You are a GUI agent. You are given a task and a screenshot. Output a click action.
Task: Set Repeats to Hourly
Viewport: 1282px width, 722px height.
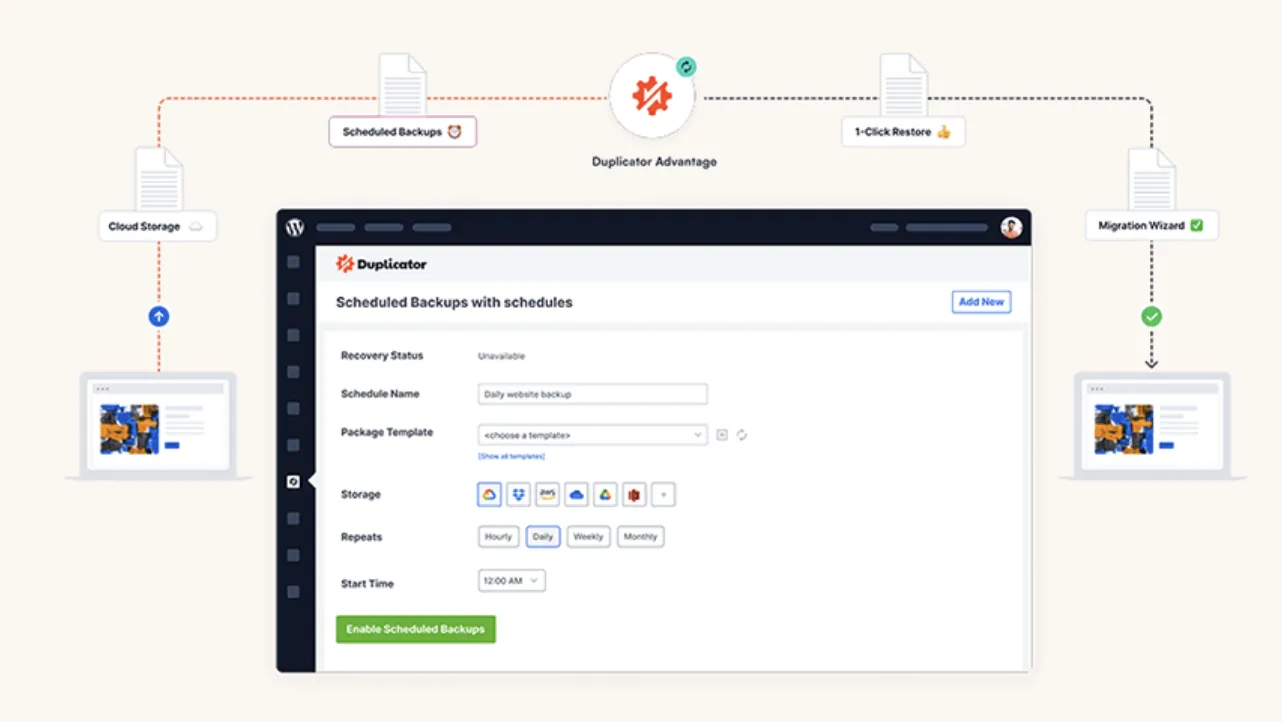point(498,537)
